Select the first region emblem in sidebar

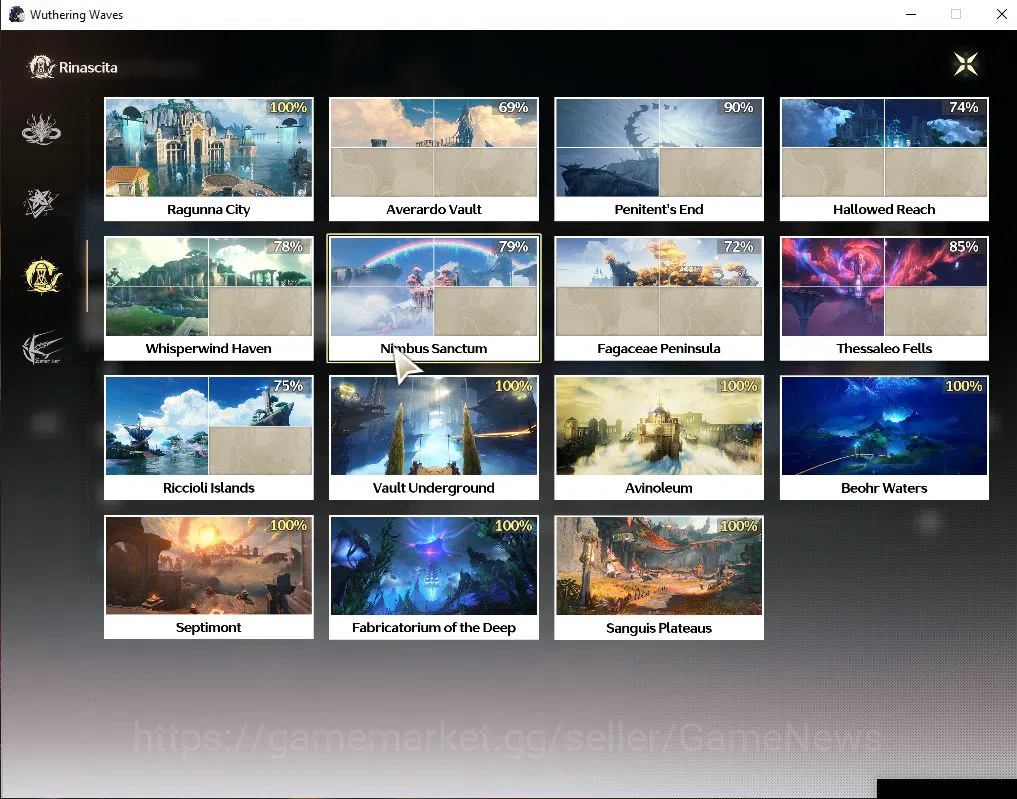click(42, 130)
